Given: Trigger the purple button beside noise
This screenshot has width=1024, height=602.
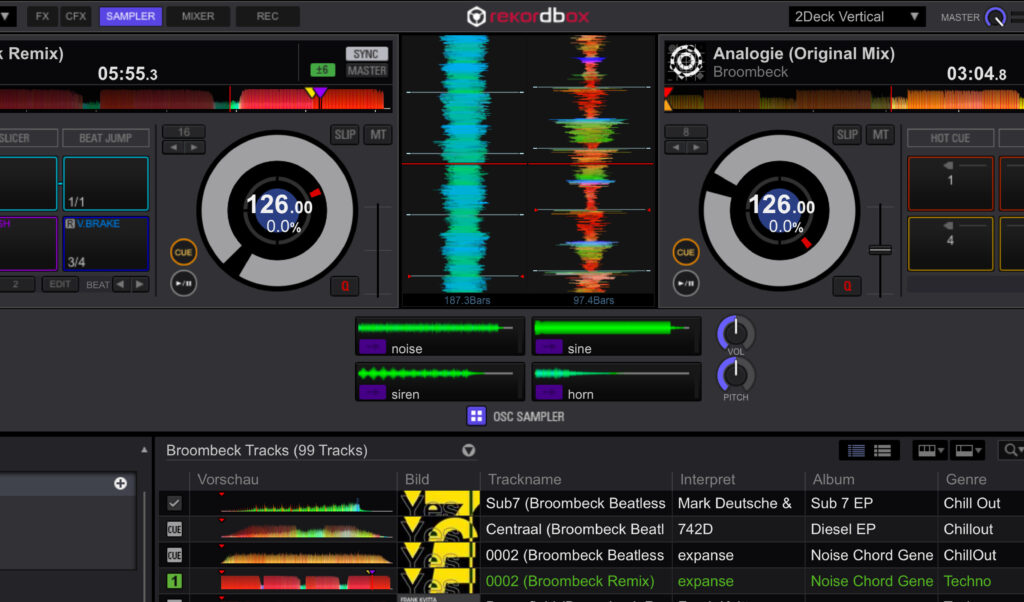Looking at the screenshot, I should tap(372, 347).
